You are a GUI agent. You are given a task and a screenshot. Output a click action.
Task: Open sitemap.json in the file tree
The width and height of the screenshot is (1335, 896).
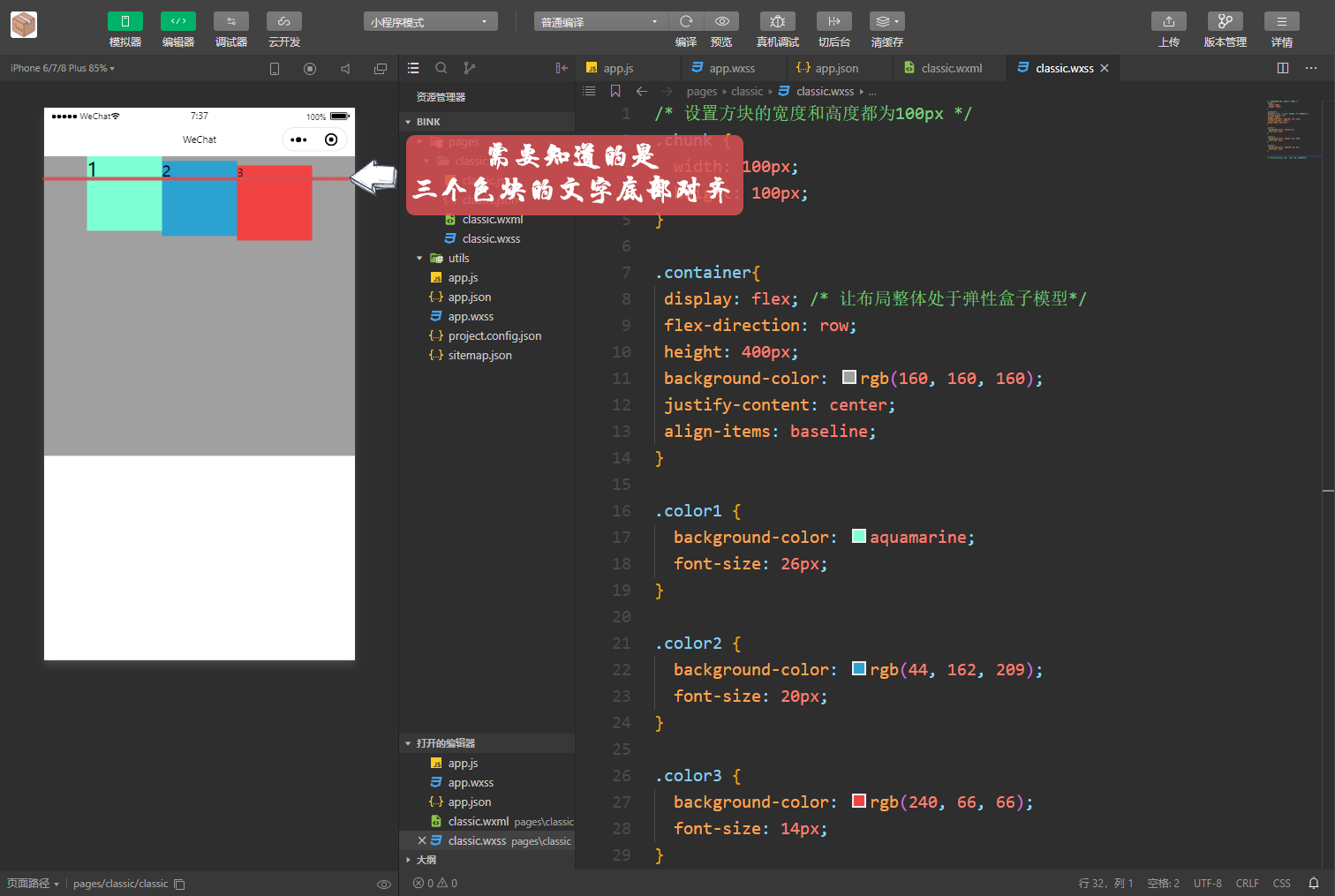tap(479, 356)
